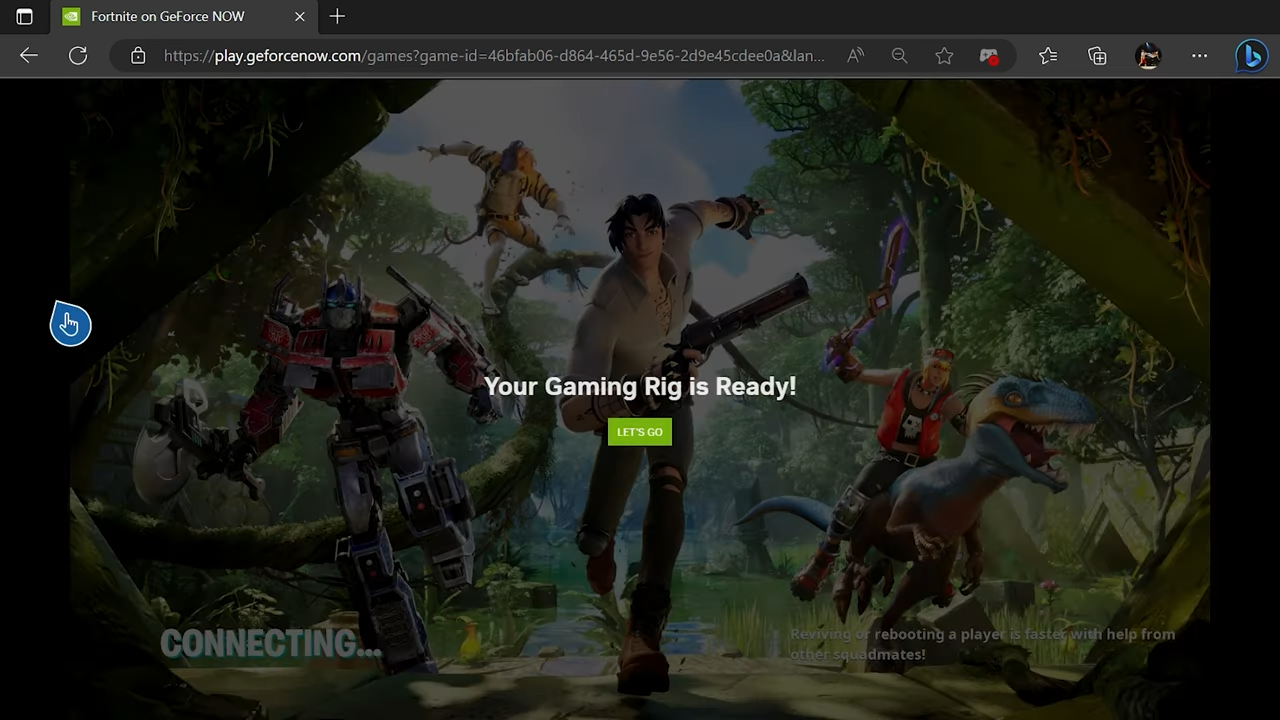Open the game controller extension icon

(989, 56)
